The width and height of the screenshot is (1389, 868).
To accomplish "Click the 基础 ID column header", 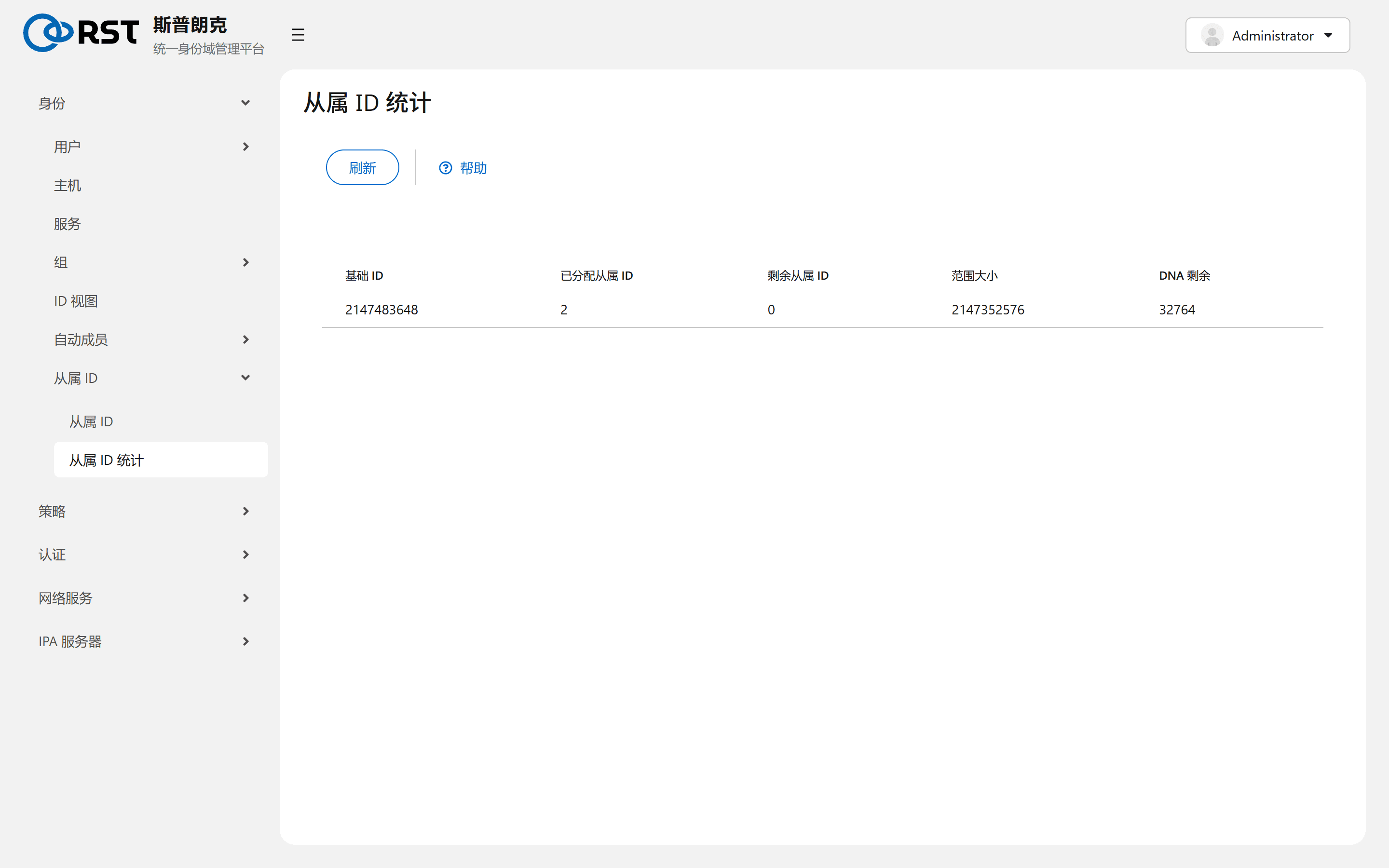I will (364, 275).
